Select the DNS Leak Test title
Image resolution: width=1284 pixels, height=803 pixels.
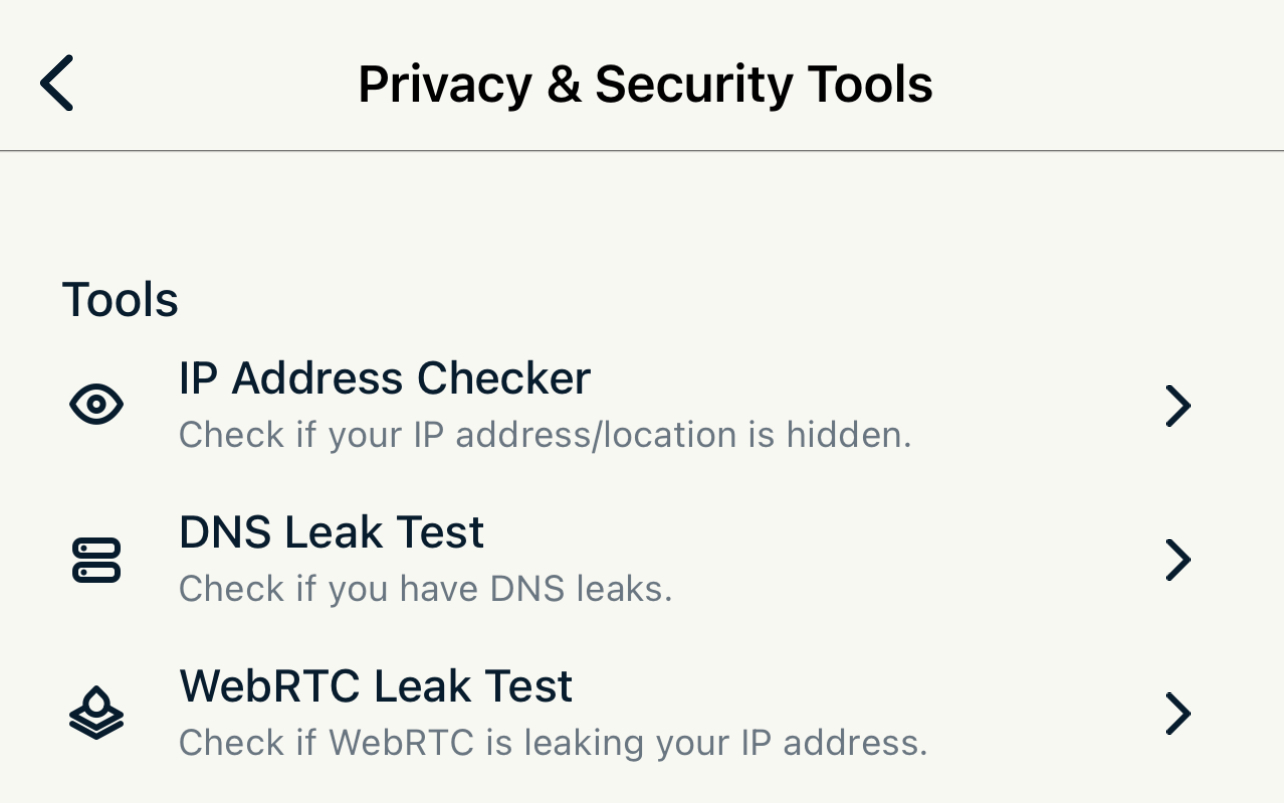click(332, 532)
